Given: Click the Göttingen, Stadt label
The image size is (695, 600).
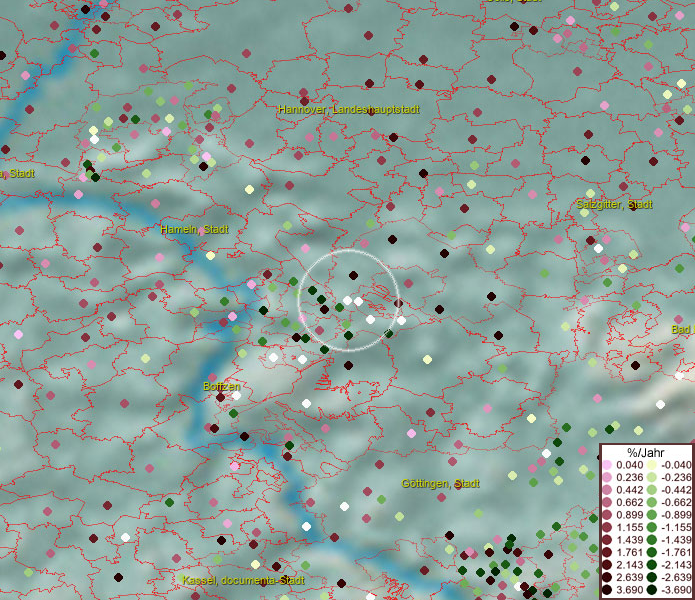Looking at the screenshot, I should click(440, 483).
